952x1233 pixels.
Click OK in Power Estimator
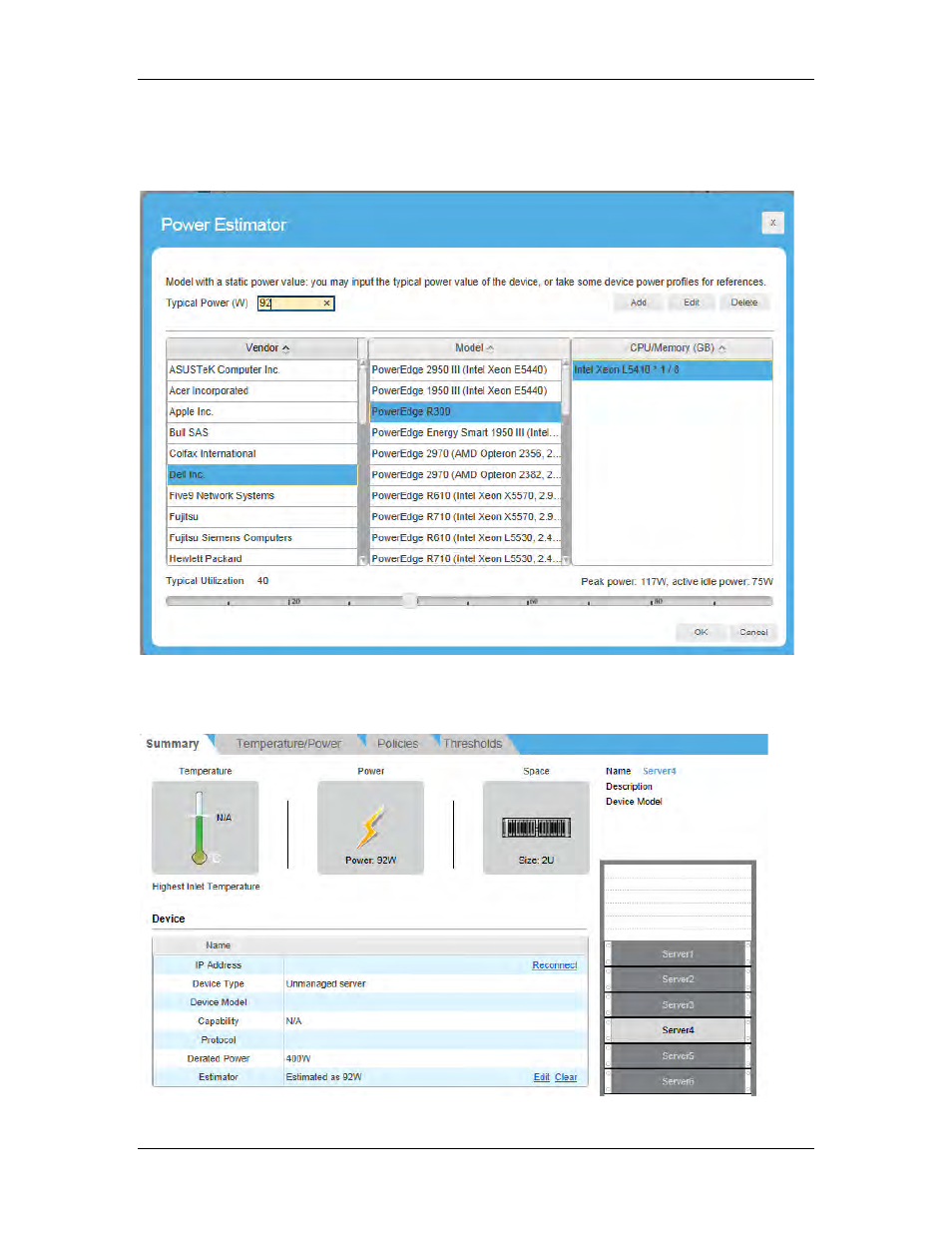(701, 632)
